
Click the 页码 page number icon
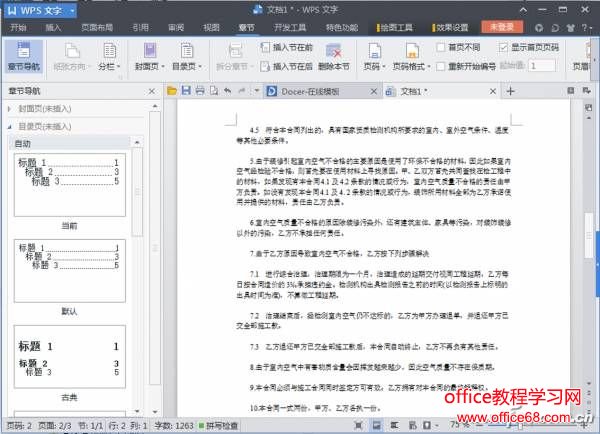[372, 49]
